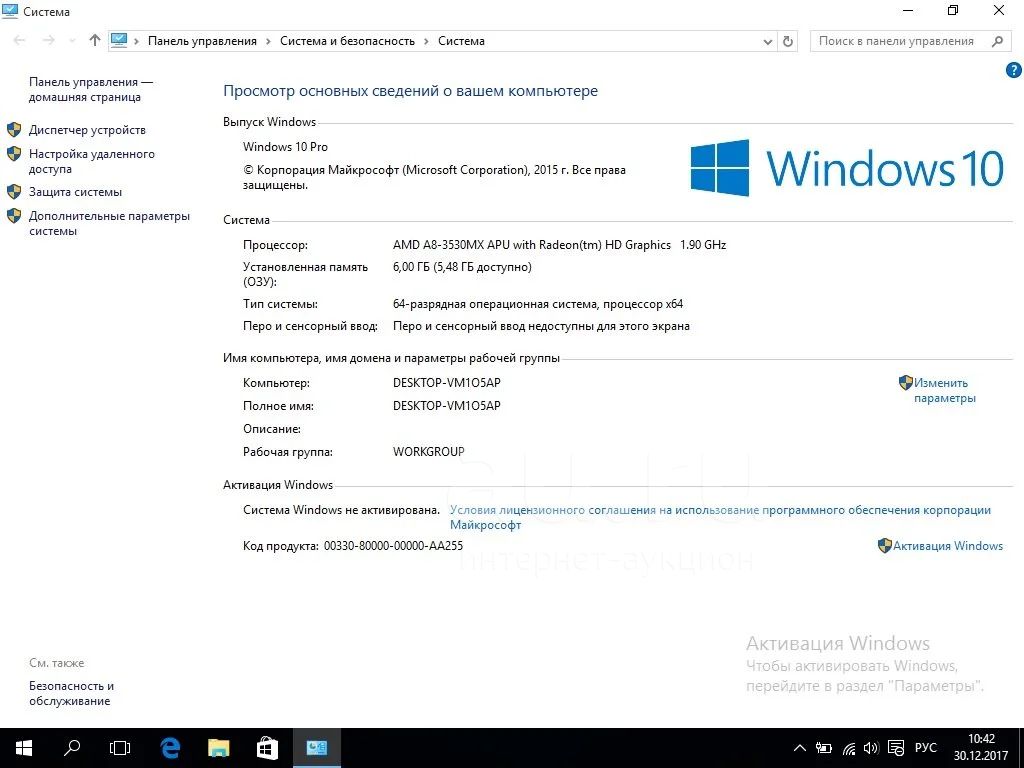The image size is (1024, 768).
Task: Click Активация Windows link
Action: click(948, 546)
